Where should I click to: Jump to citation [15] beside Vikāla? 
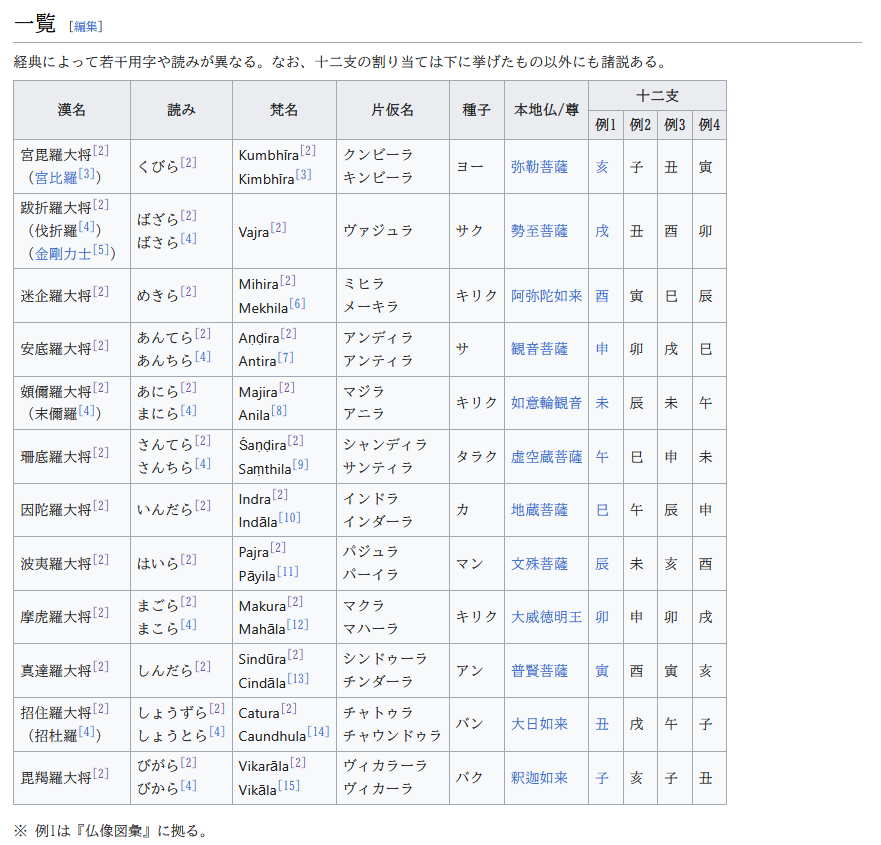pyautogui.click(x=289, y=786)
